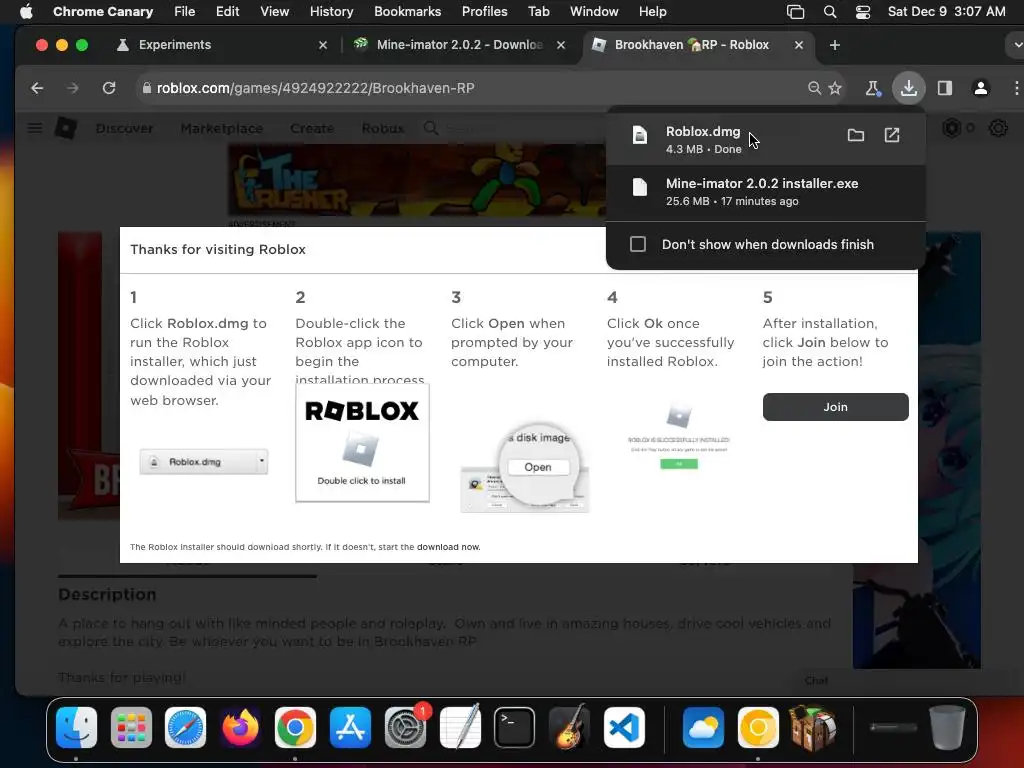The image size is (1024, 768).
Task: Open Visual Studio Code from the Dock
Action: 624,728
